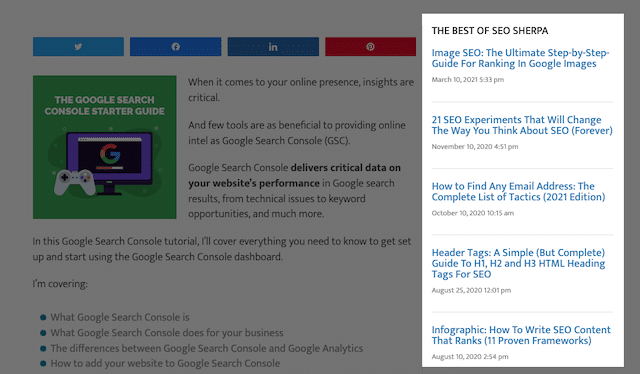This screenshot has height=374, width=640.
Task: Select the "November 10, 2020 4:51 pm" date
Action: pos(475,147)
